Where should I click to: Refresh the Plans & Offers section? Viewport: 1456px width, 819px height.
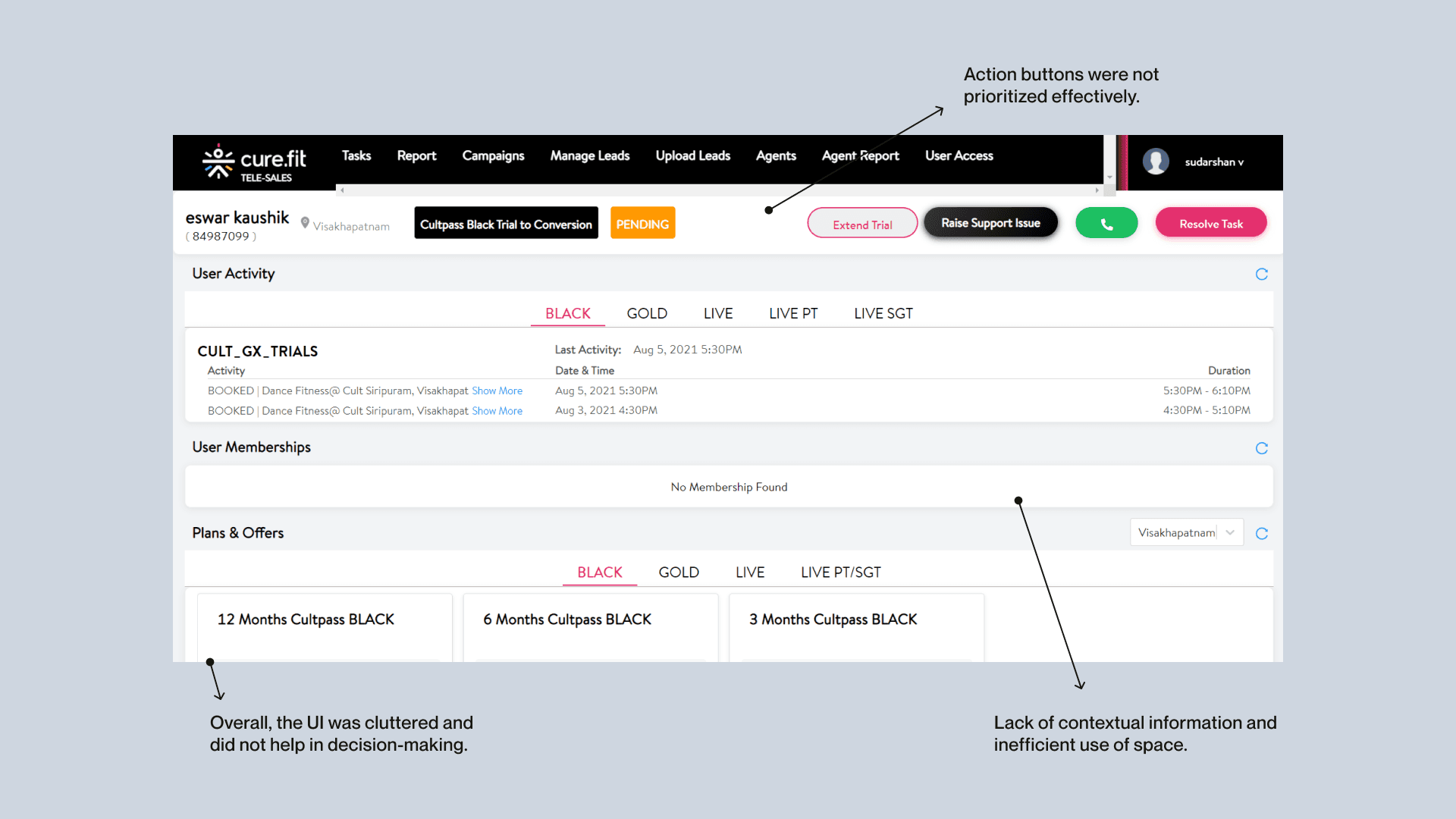coord(1262,533)
